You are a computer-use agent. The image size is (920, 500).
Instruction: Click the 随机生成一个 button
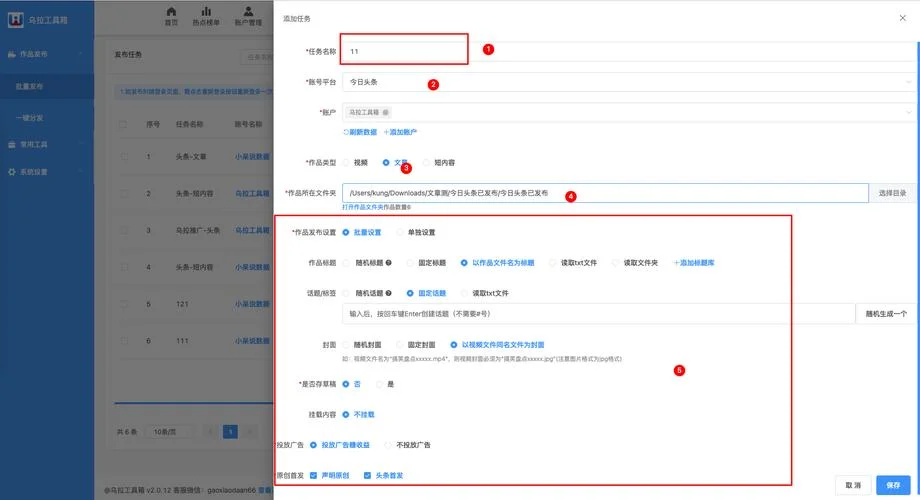[x=886, y=314]
